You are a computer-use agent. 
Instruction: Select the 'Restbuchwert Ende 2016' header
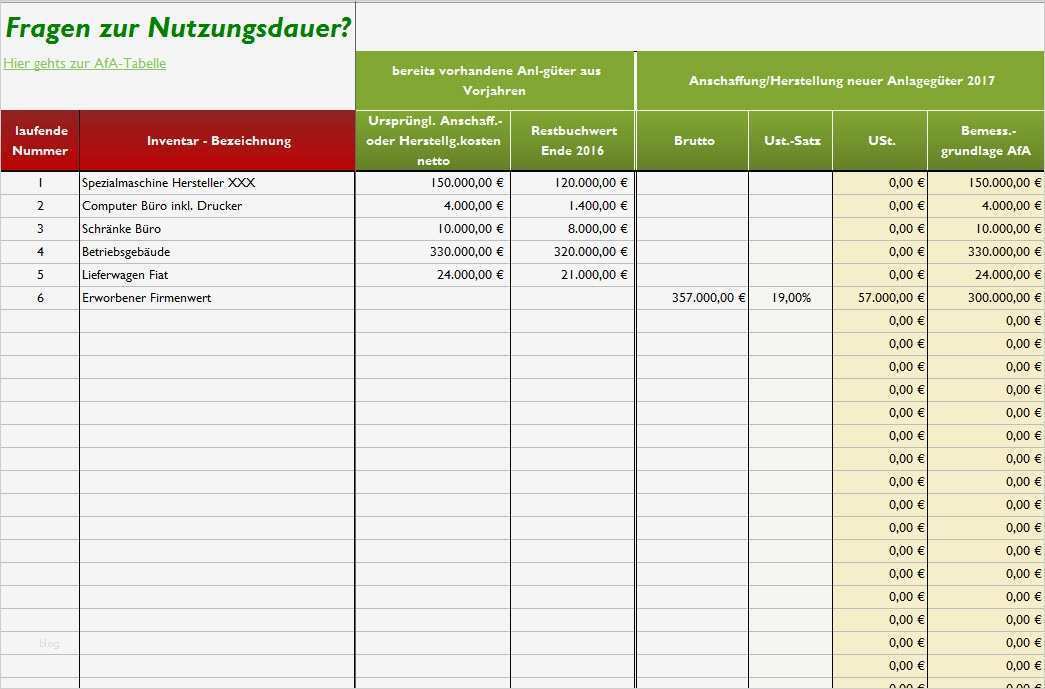coord(573,141)
